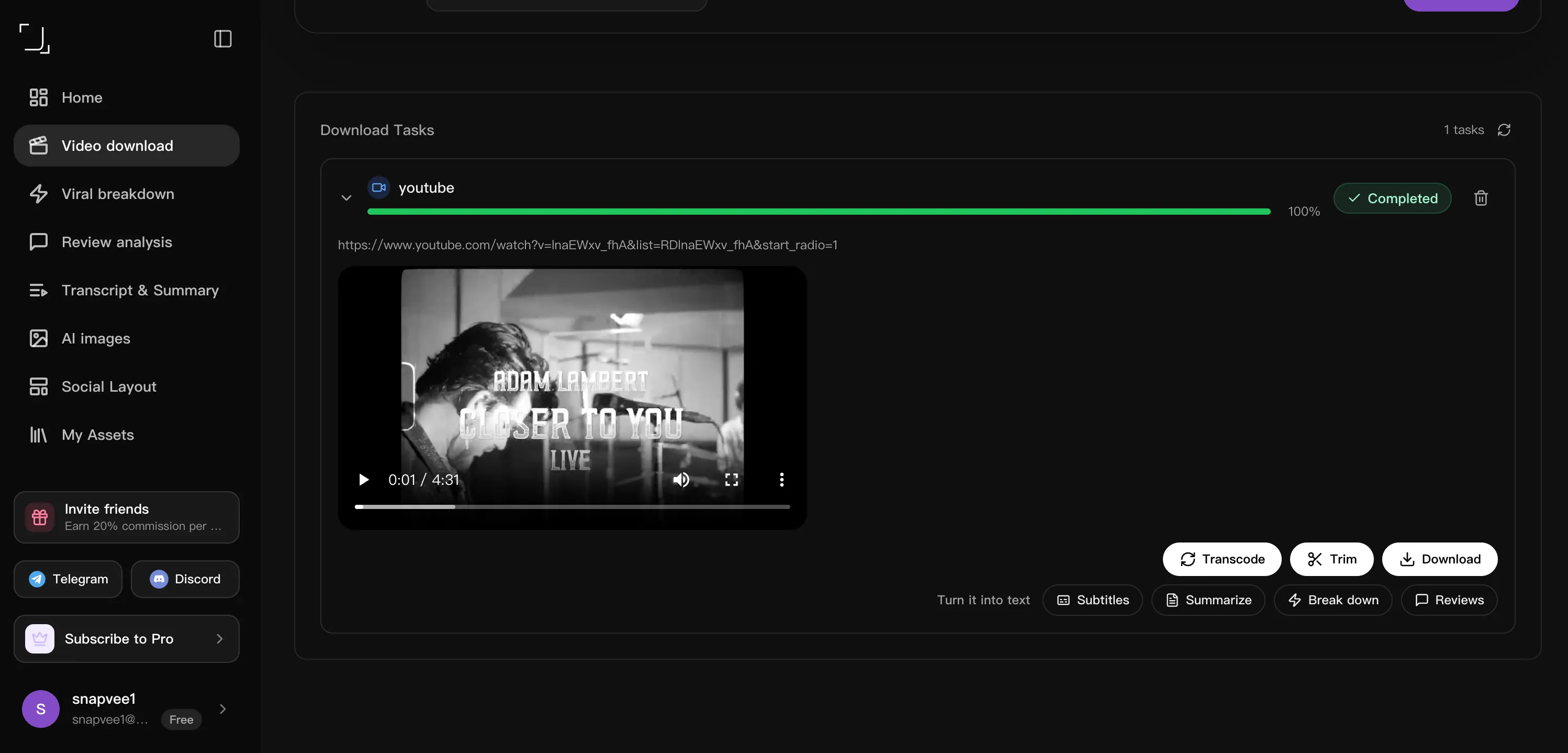Open Reviews for the video
The width and height of the screenshot is (1568, 753).
tap(1449, 600)
